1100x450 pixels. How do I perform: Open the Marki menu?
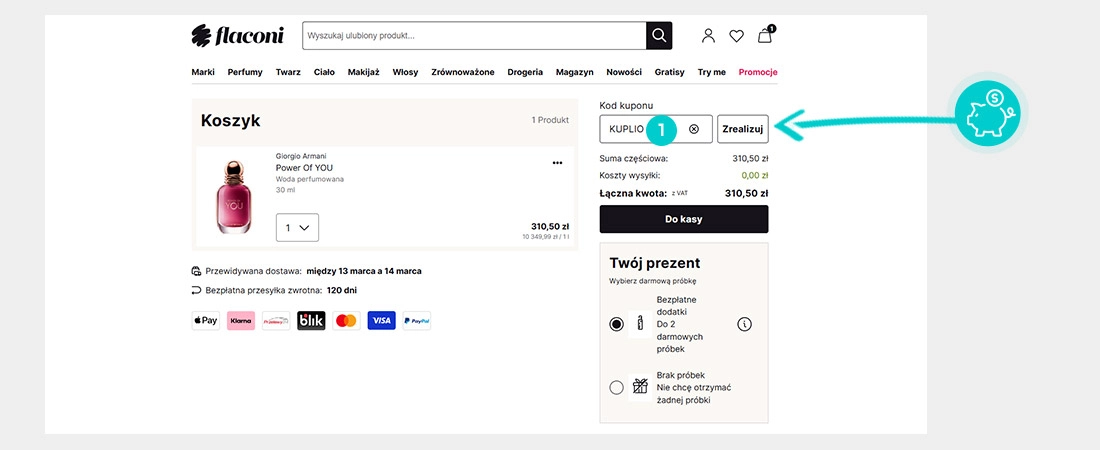click(x=203, y=72)
